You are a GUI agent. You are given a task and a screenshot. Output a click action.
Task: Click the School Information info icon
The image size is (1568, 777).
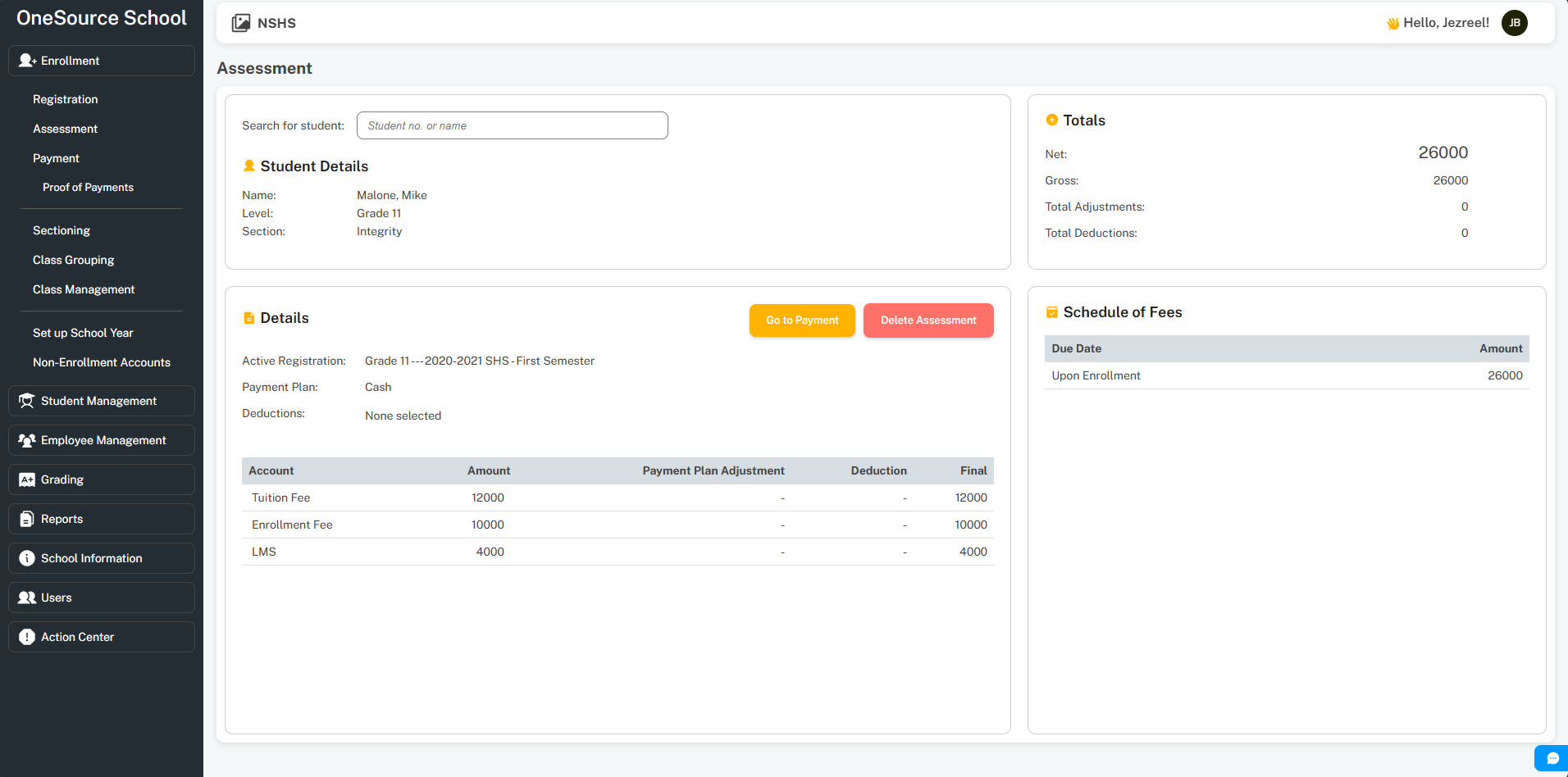[x=27, y=558]
